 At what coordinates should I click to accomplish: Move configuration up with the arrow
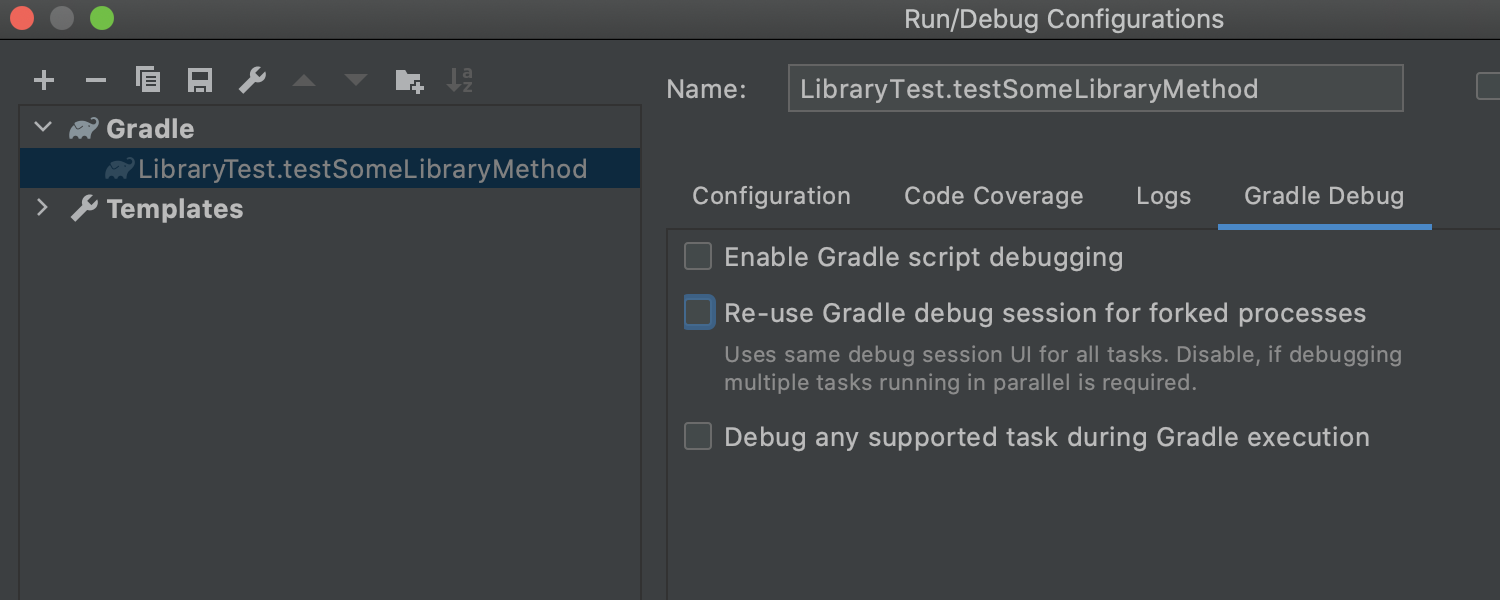coord(304,80)
